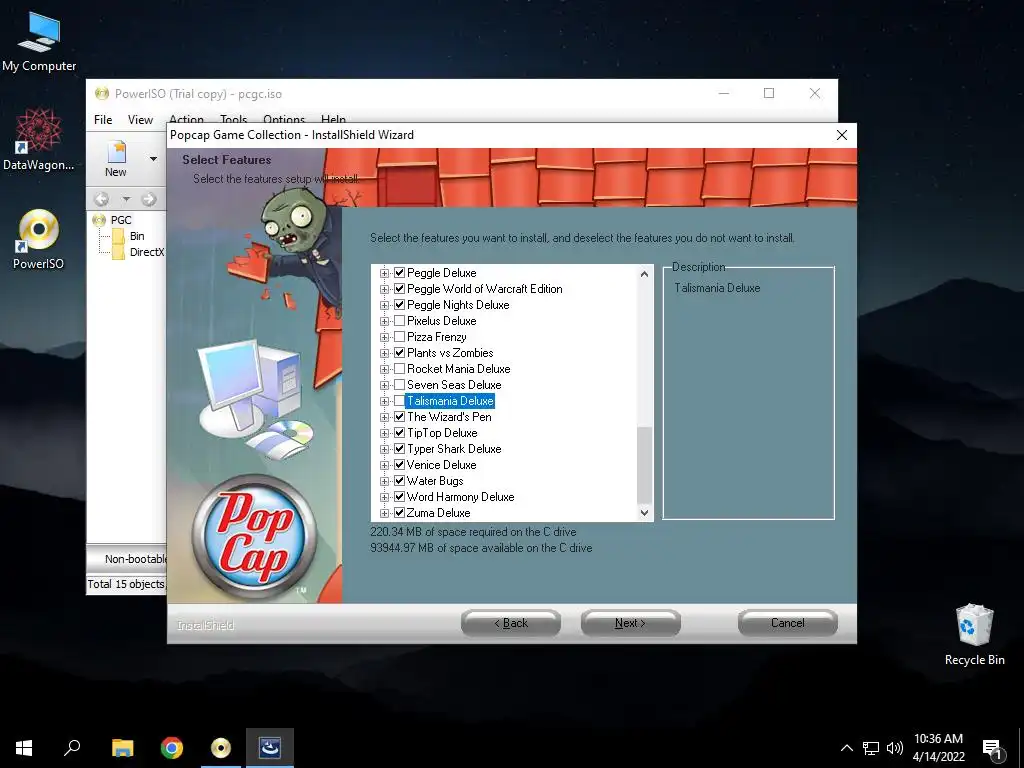Uncheck Peggle Deluxe checkbox
The image size is (1024, 768).
400,272
